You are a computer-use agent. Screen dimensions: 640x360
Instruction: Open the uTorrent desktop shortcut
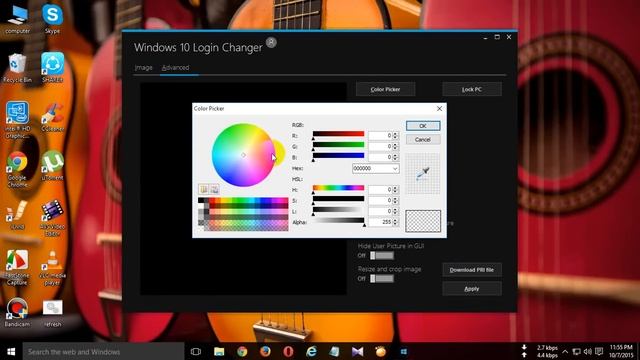coord(52,166)
